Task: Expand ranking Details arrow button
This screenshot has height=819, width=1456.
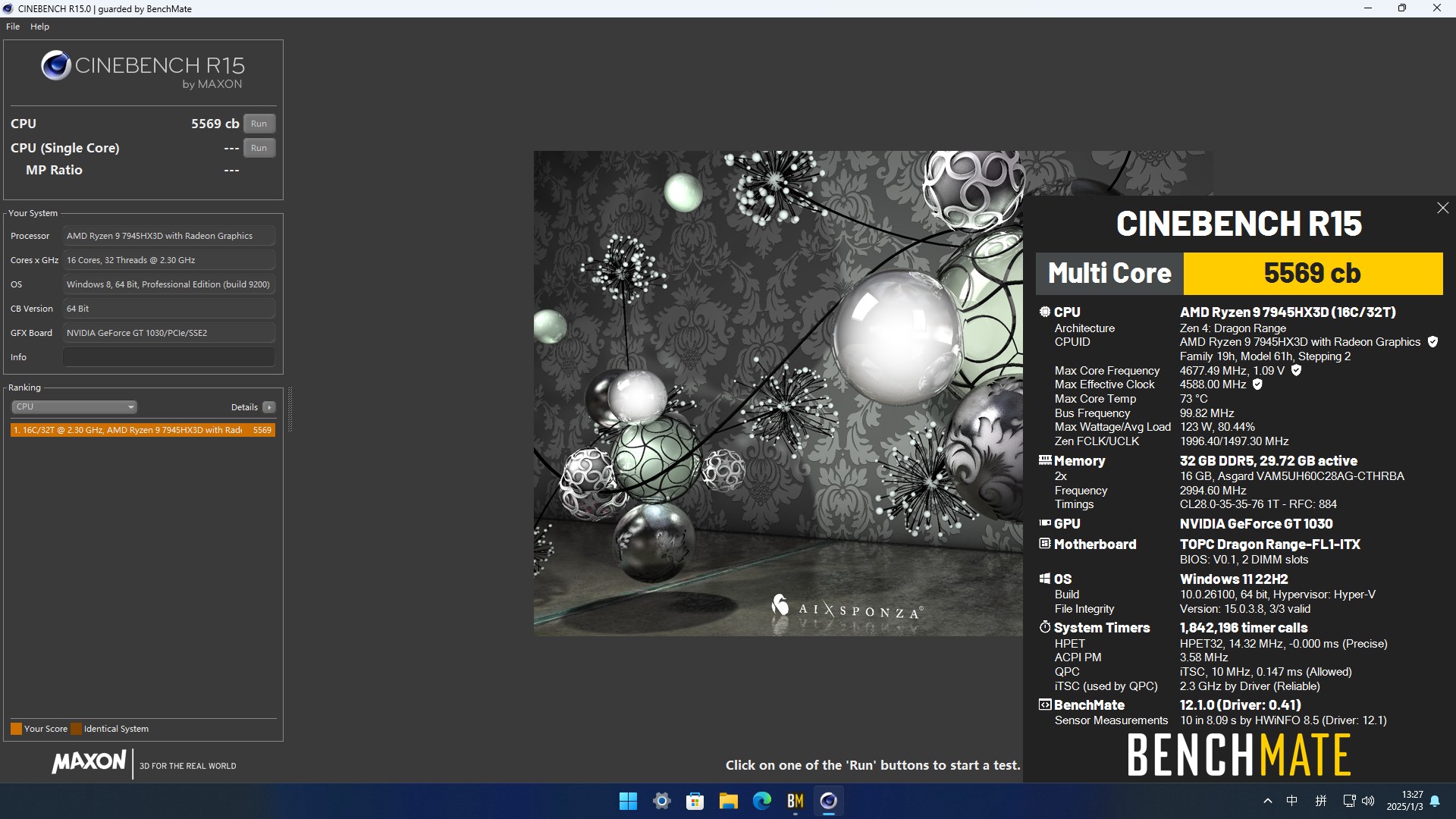Action: 269,407
